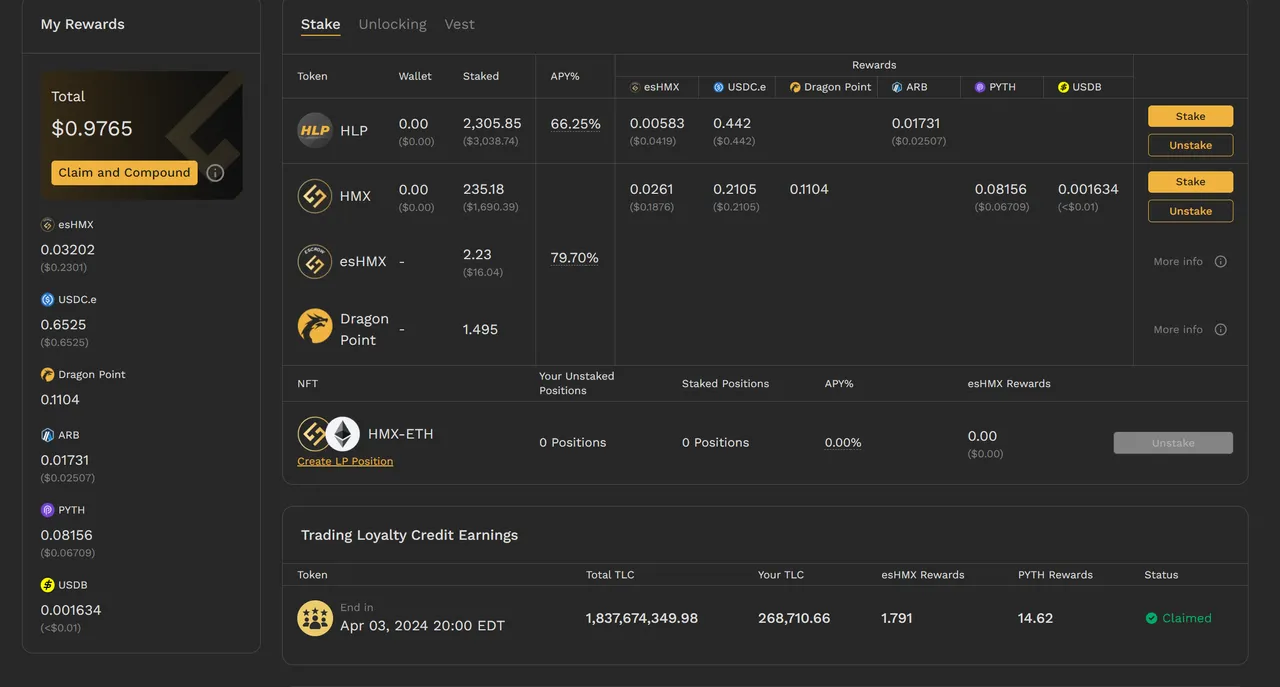Click the esHMX icon in My Rewards
This screenshot has height=687, width=1280.
click(x=47, y=225)
